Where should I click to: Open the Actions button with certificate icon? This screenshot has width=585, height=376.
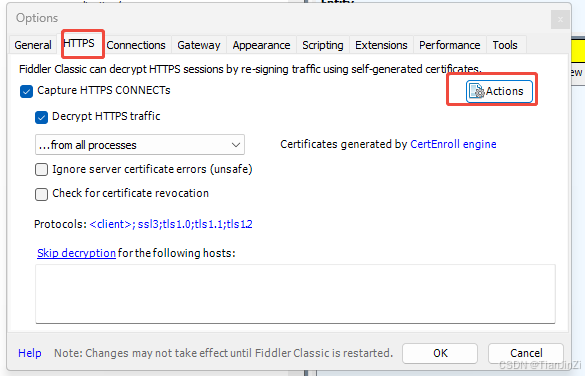pos(499,91)
